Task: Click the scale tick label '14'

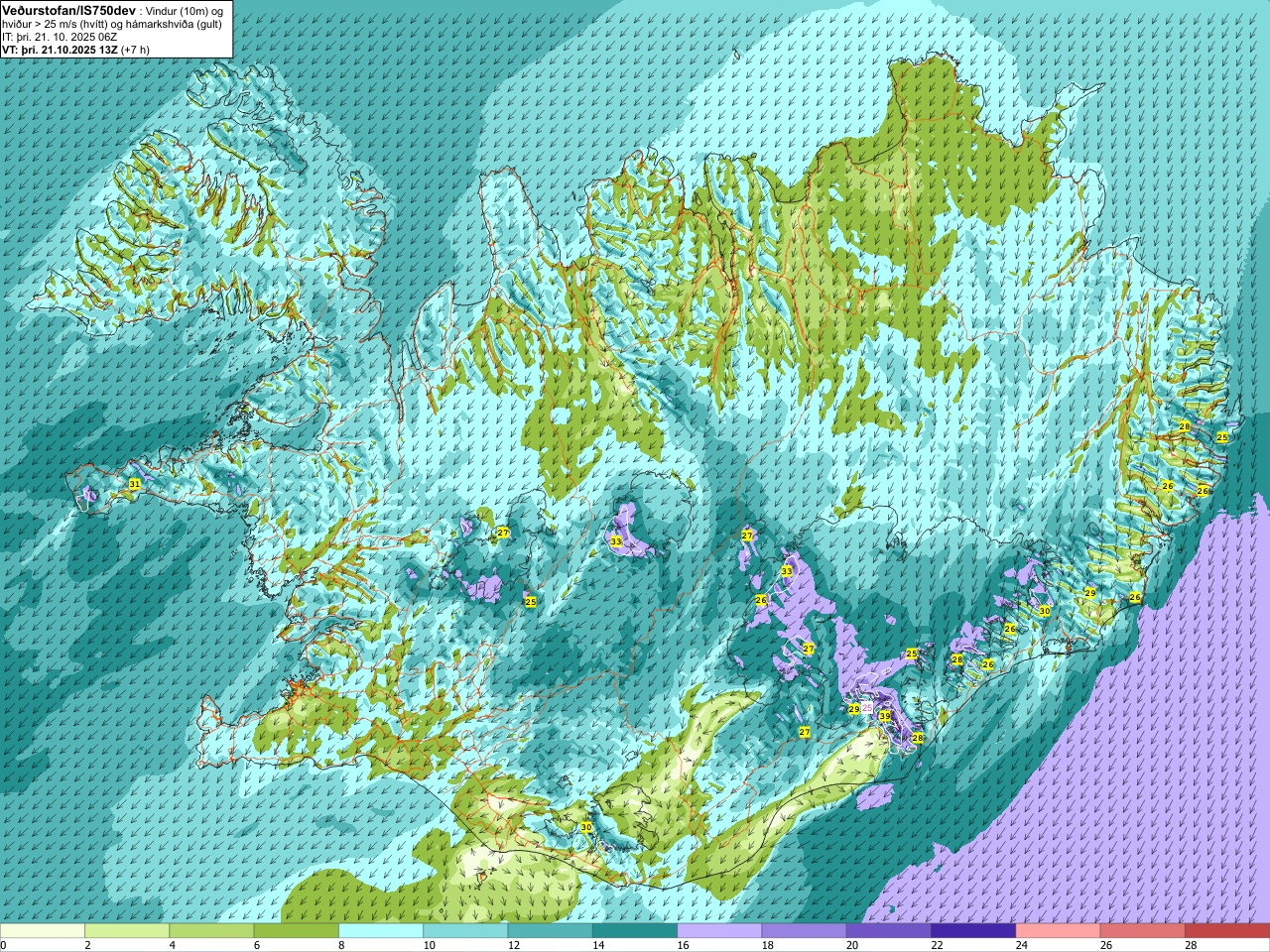Action: pyautogui.click(x=598, y=945)
